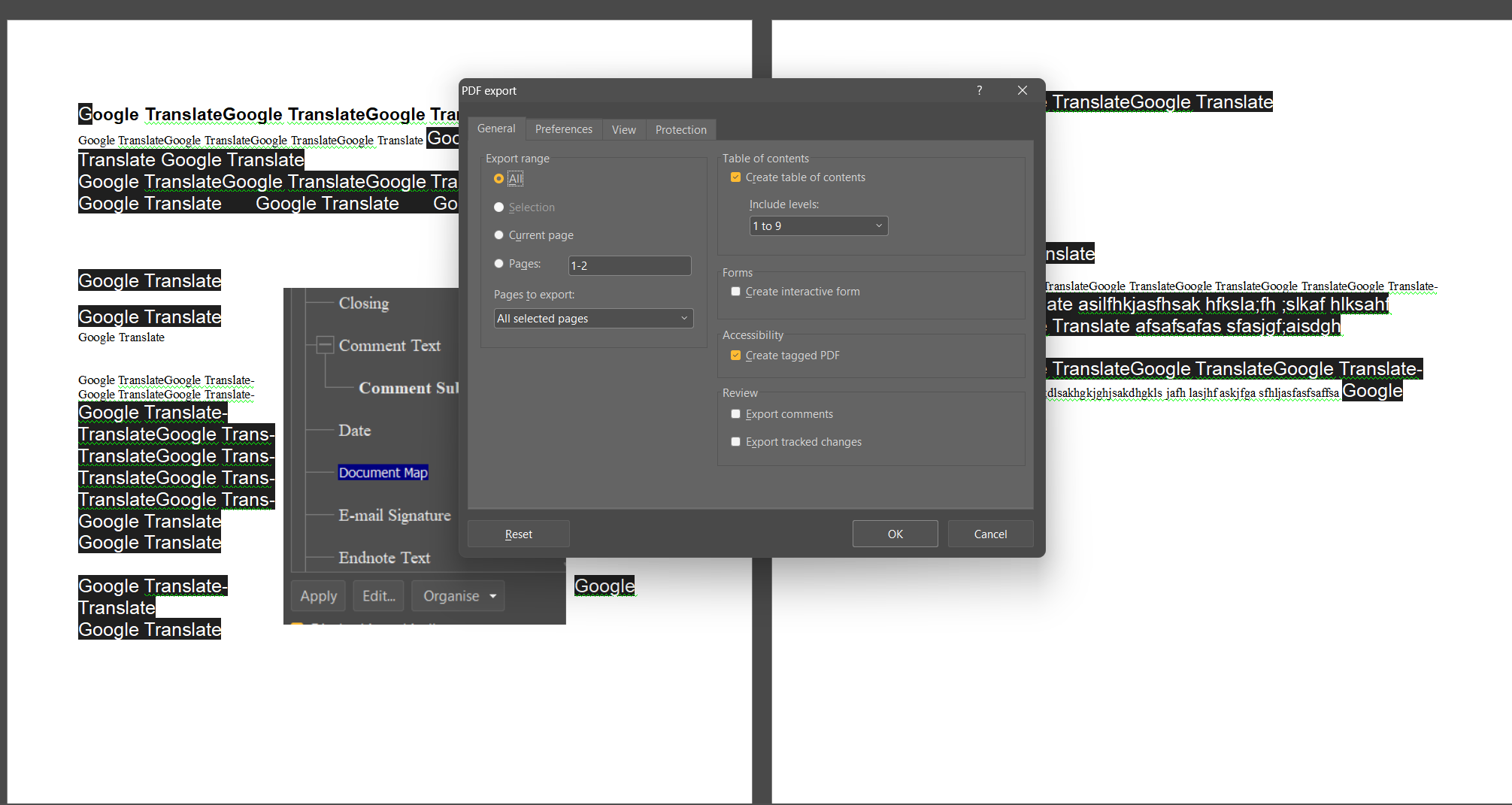Screen dimensions: 1512x805
Task: Click the help question mark in PDF export
Action: pyautogui.click(x=979, y=90)
